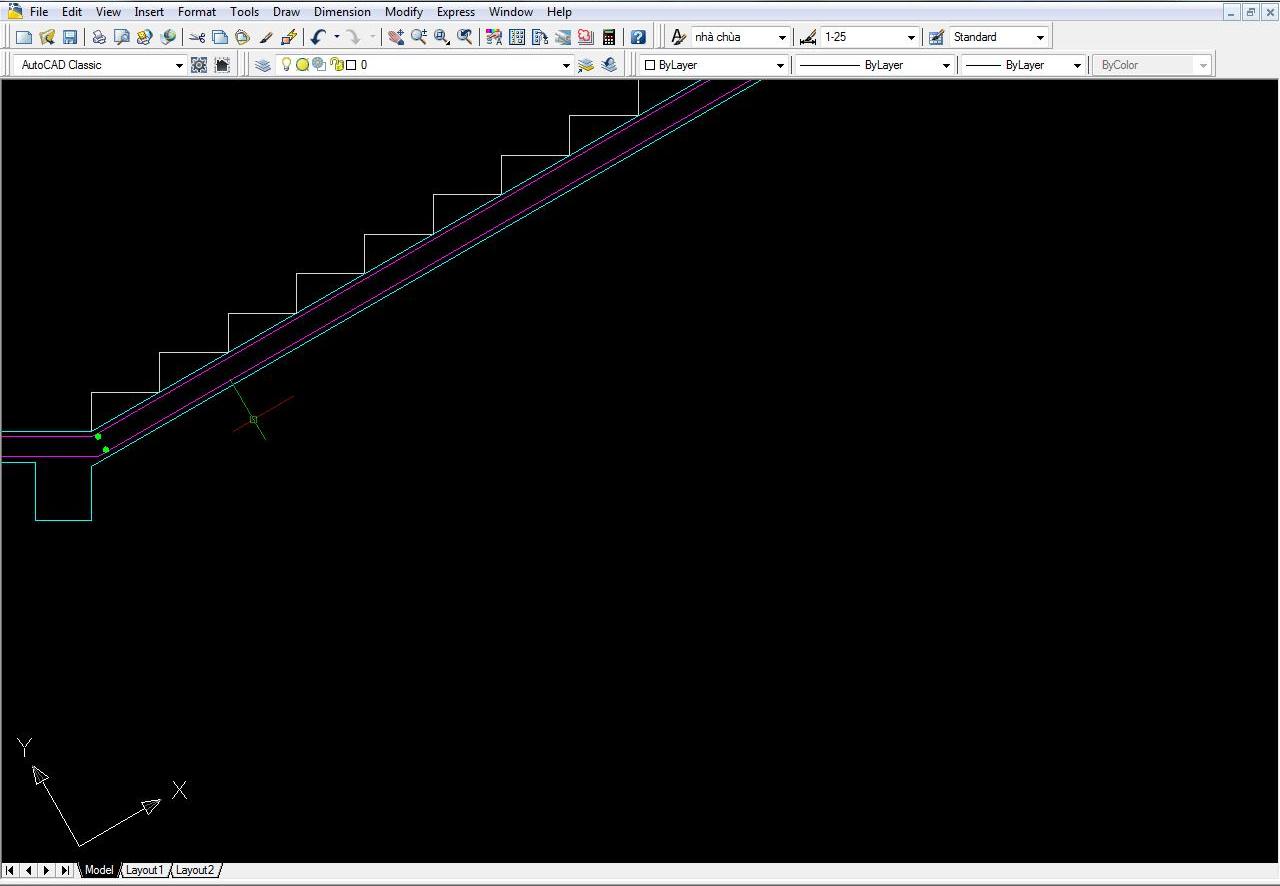The image size is (1280, 886).
Task: Open Dimension Style manager icon
Action: point(808,37)
